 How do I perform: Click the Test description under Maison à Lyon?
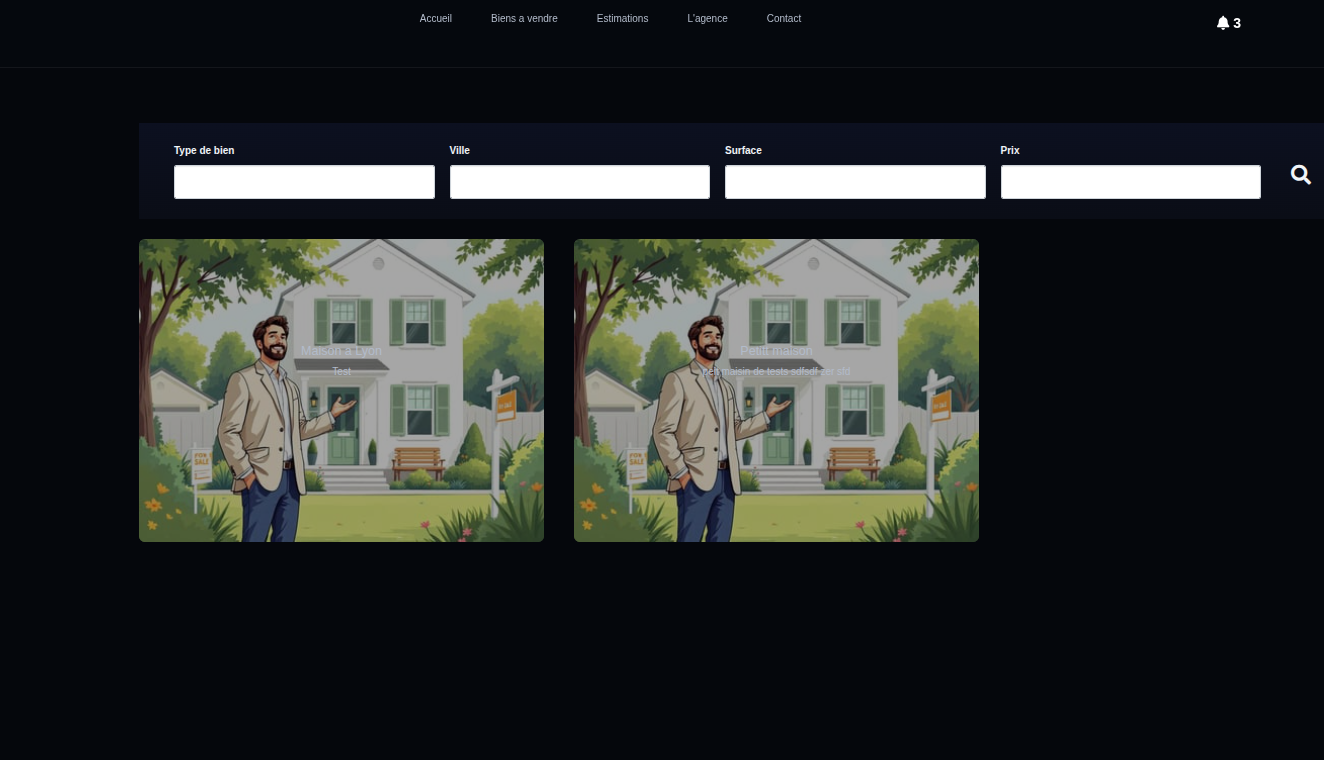[x=341, y=371]
